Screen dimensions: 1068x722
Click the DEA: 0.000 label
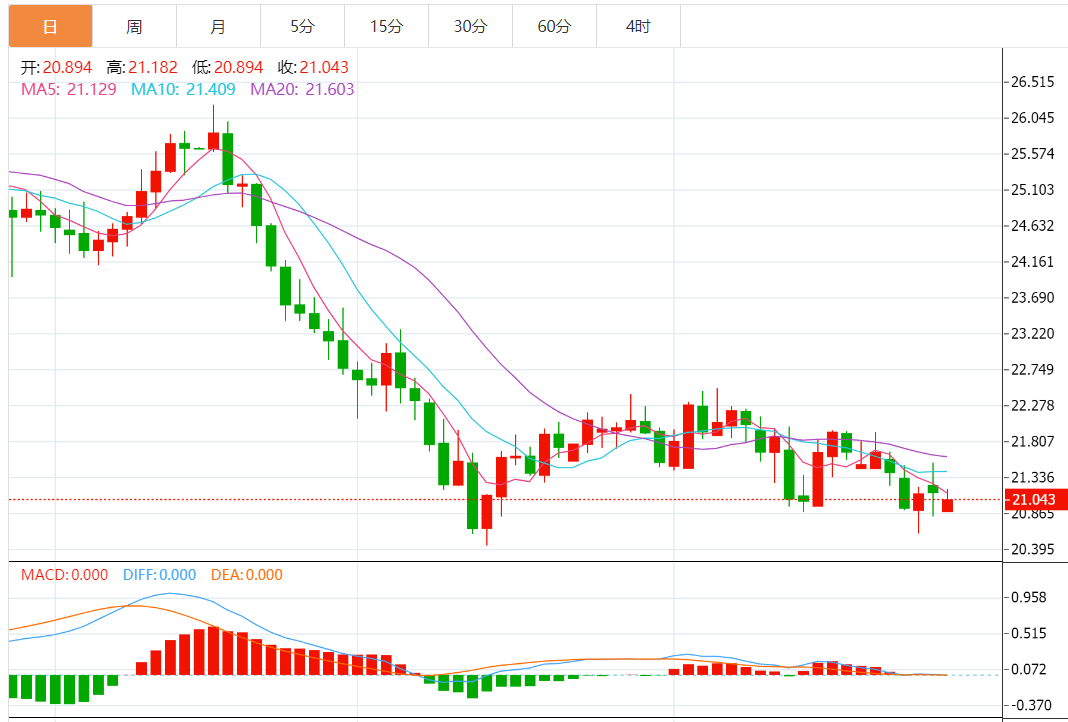(x=247, y=575)
